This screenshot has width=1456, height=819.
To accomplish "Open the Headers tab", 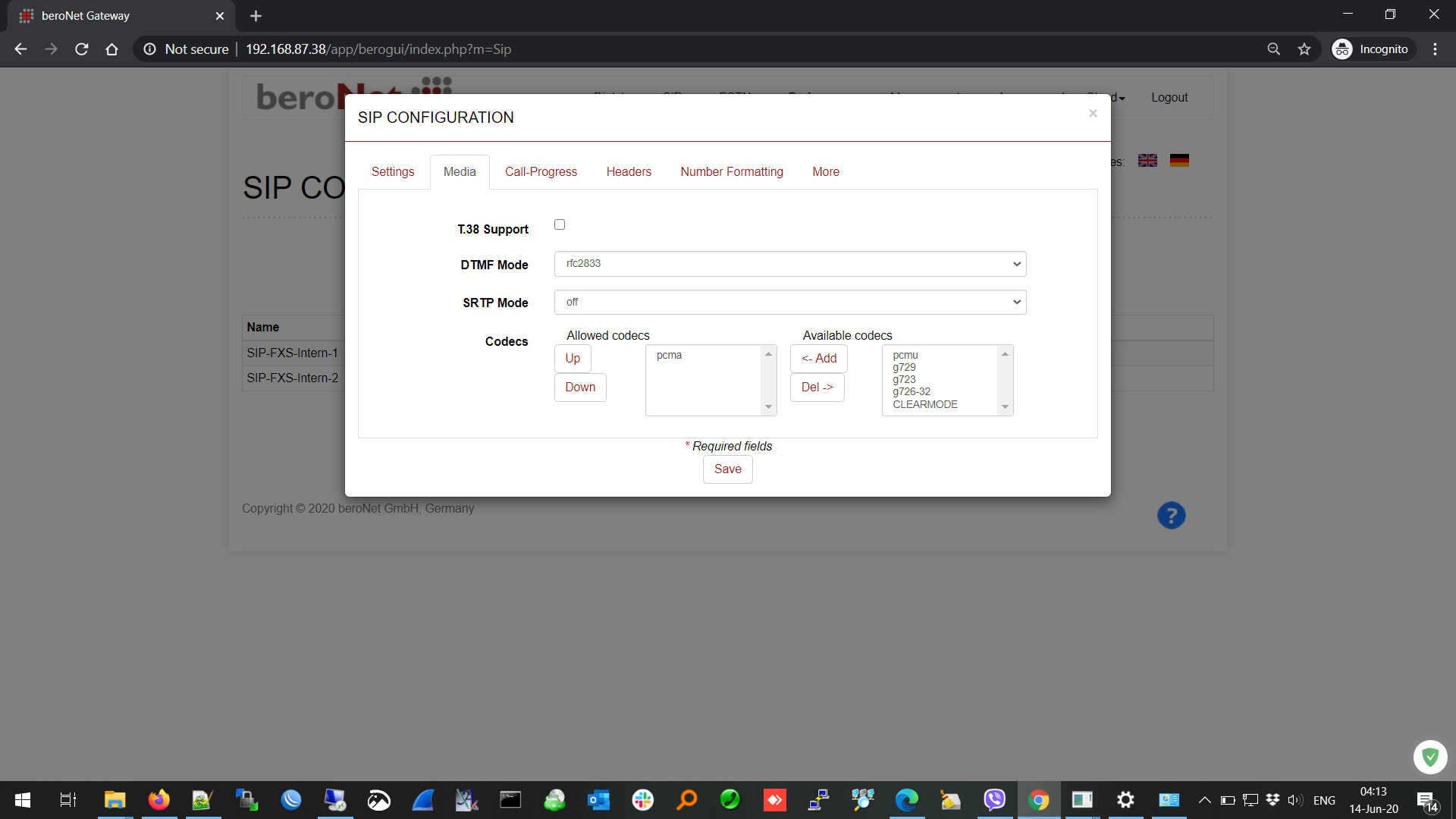I will click(628, 172).
